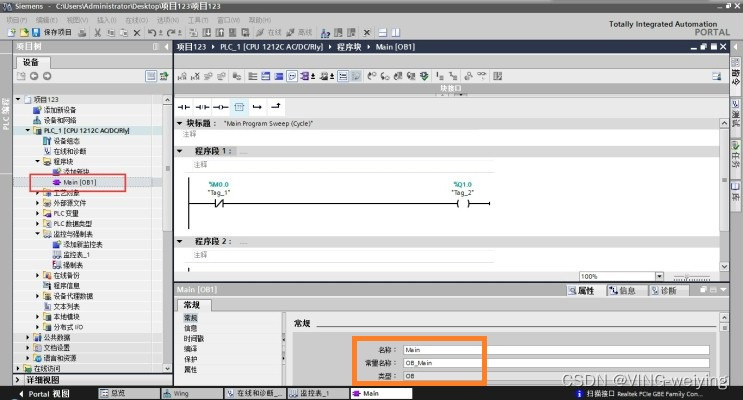Click the go offline 离线 button
The height and width of the screenshot is (400, 743).
[x=299, y=33]
